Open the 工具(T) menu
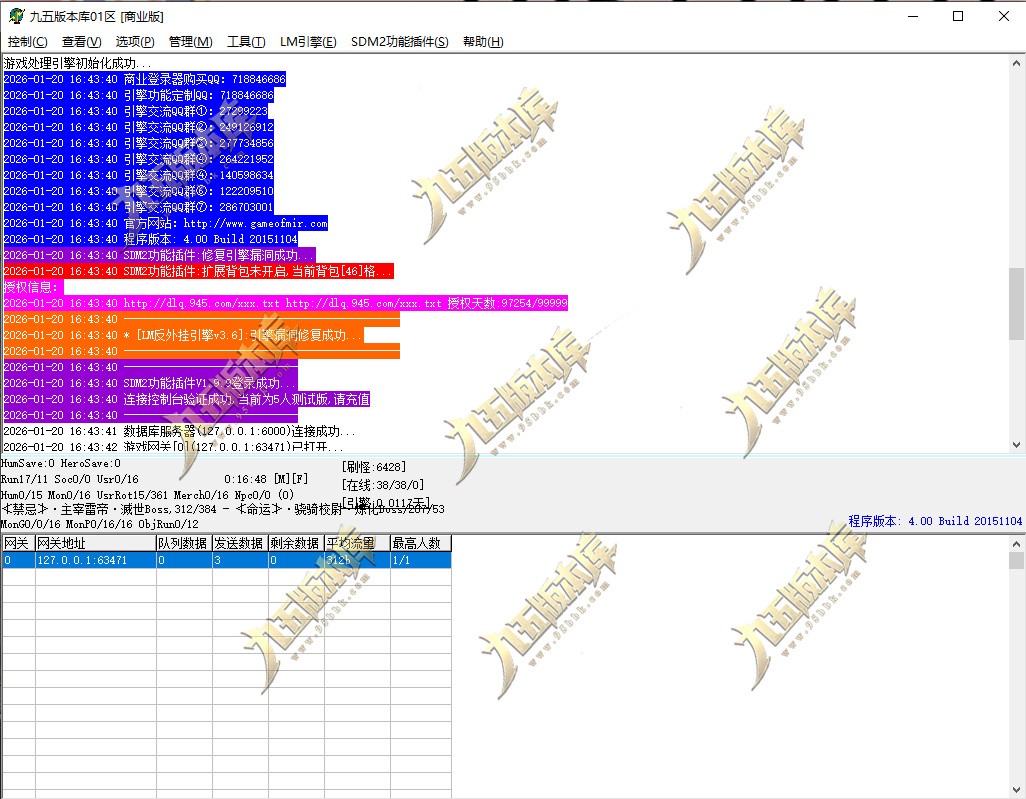The width and height of the screenshot is (1026, 799). point(246,42)
